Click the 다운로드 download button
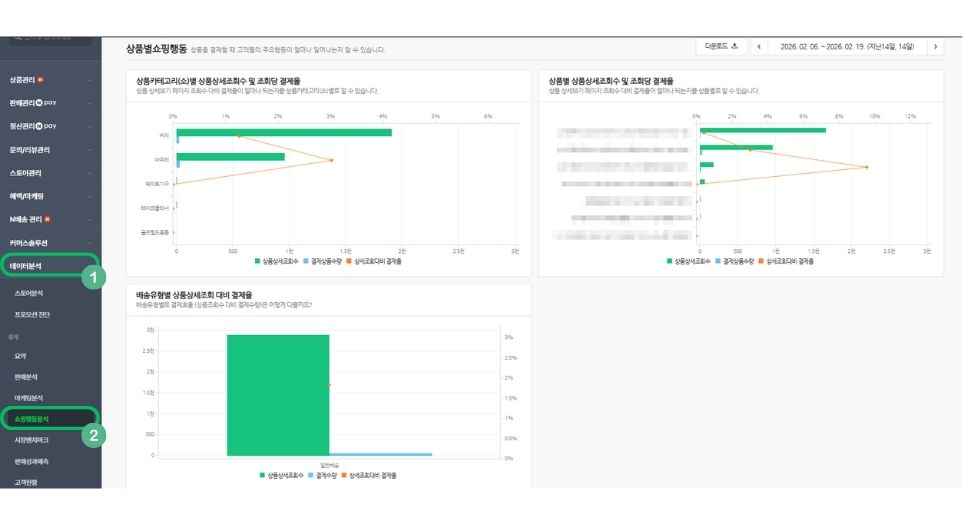963x525 pixels. coord(721,47)
